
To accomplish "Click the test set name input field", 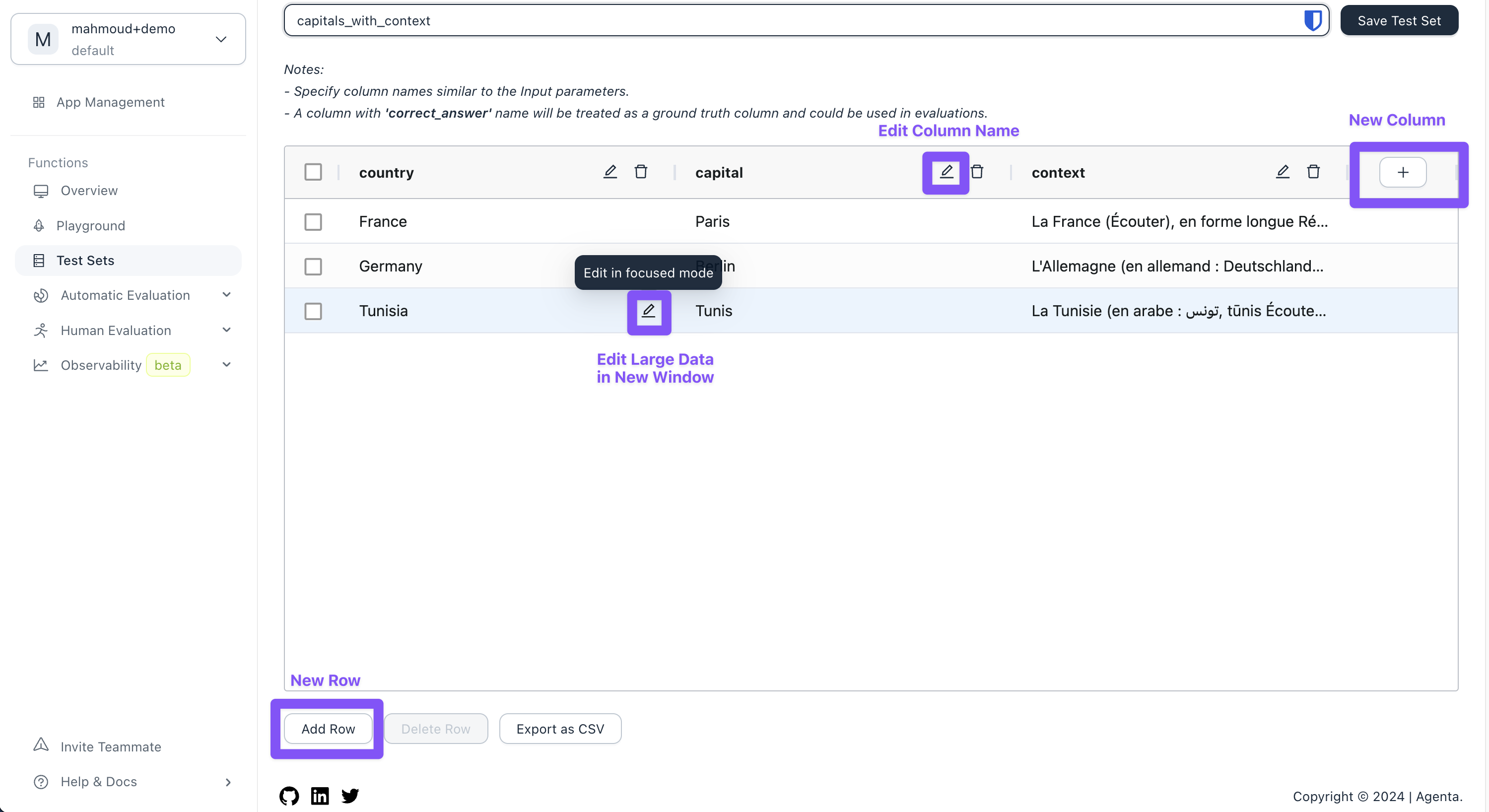I will pyautogui.click(x=807, y=21).
